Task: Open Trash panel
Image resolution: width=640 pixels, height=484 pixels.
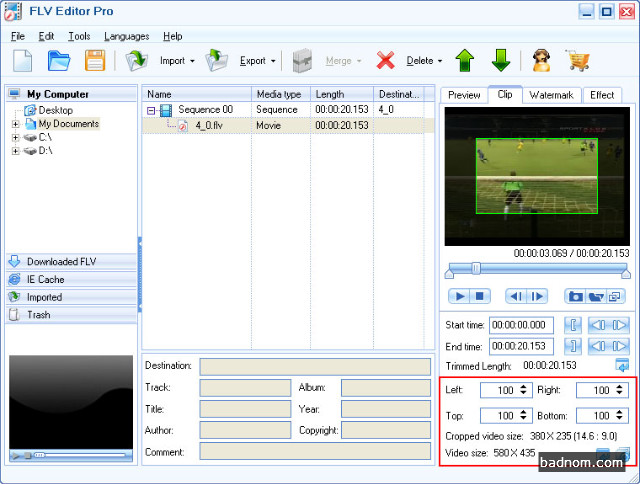Action: 71,315
